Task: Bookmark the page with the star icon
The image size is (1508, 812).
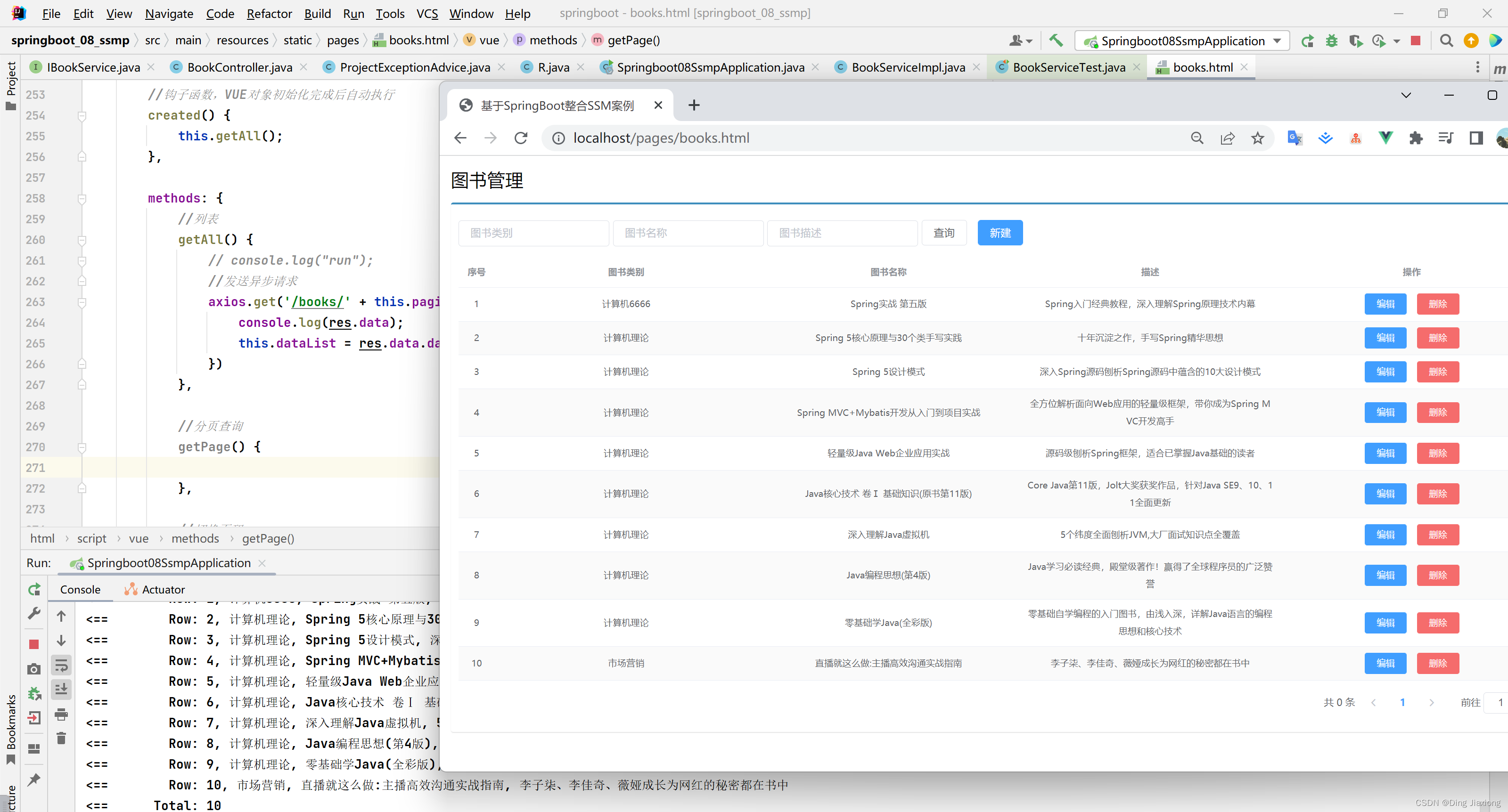Action: (1257, 138)
